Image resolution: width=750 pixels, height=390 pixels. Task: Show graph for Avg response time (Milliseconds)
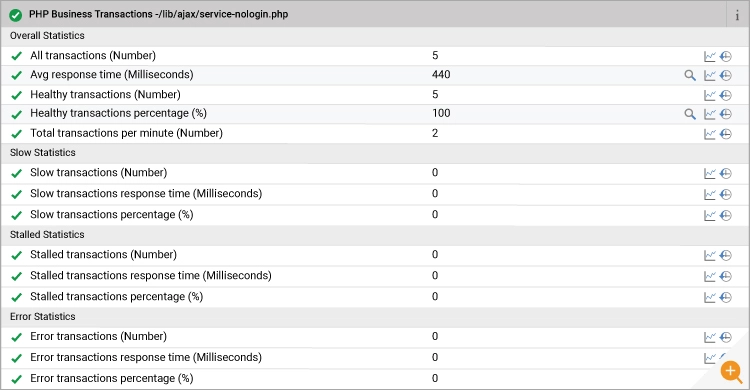click(x=710, y=75)
